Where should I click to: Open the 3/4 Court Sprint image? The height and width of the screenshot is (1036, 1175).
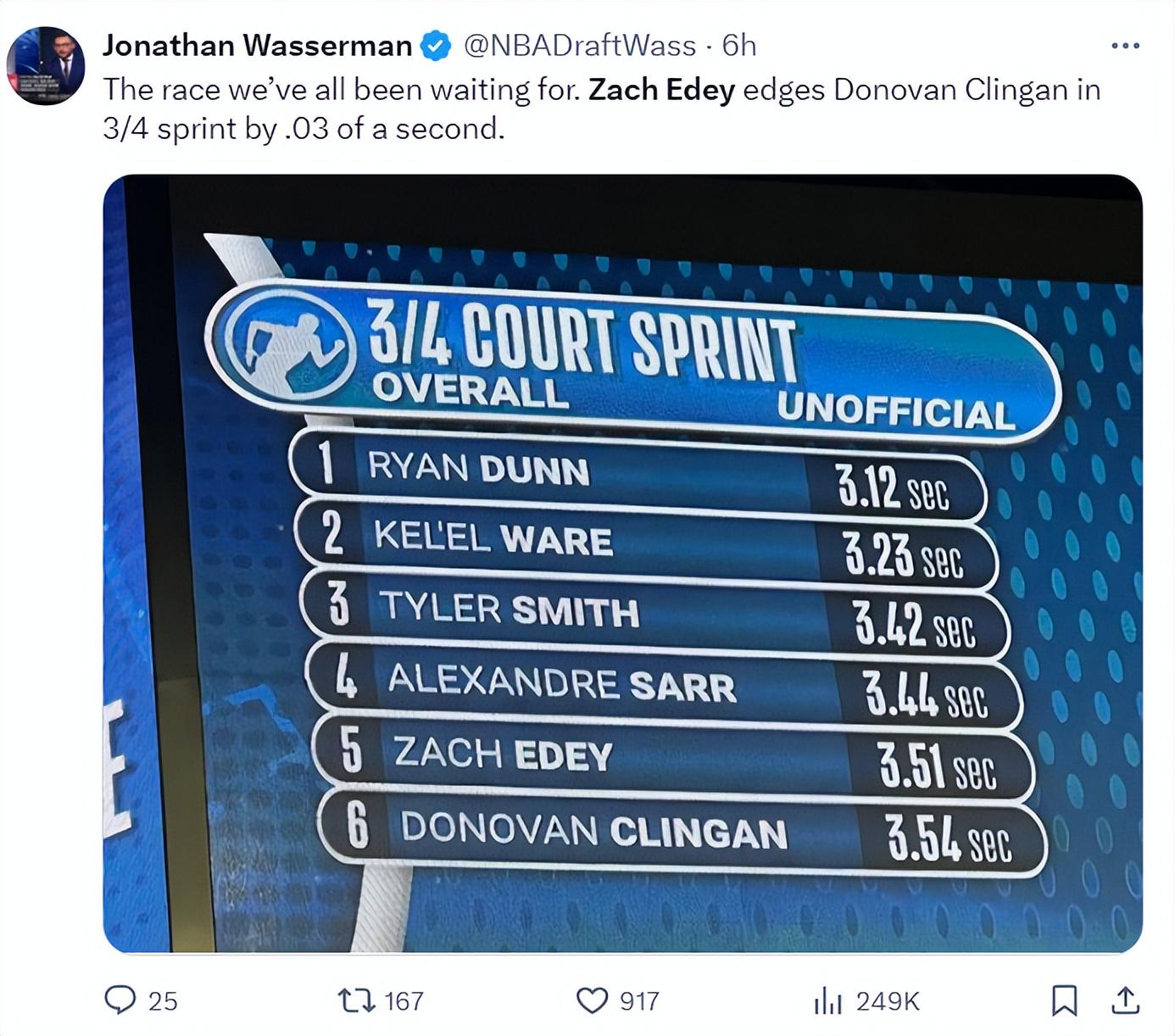coord(623,564)
